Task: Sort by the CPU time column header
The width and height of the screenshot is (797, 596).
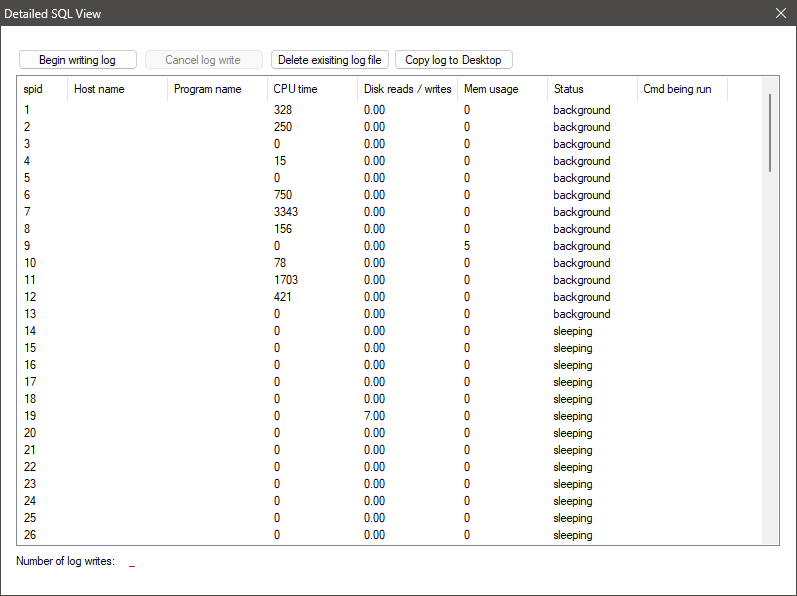Action: point(312,89)
